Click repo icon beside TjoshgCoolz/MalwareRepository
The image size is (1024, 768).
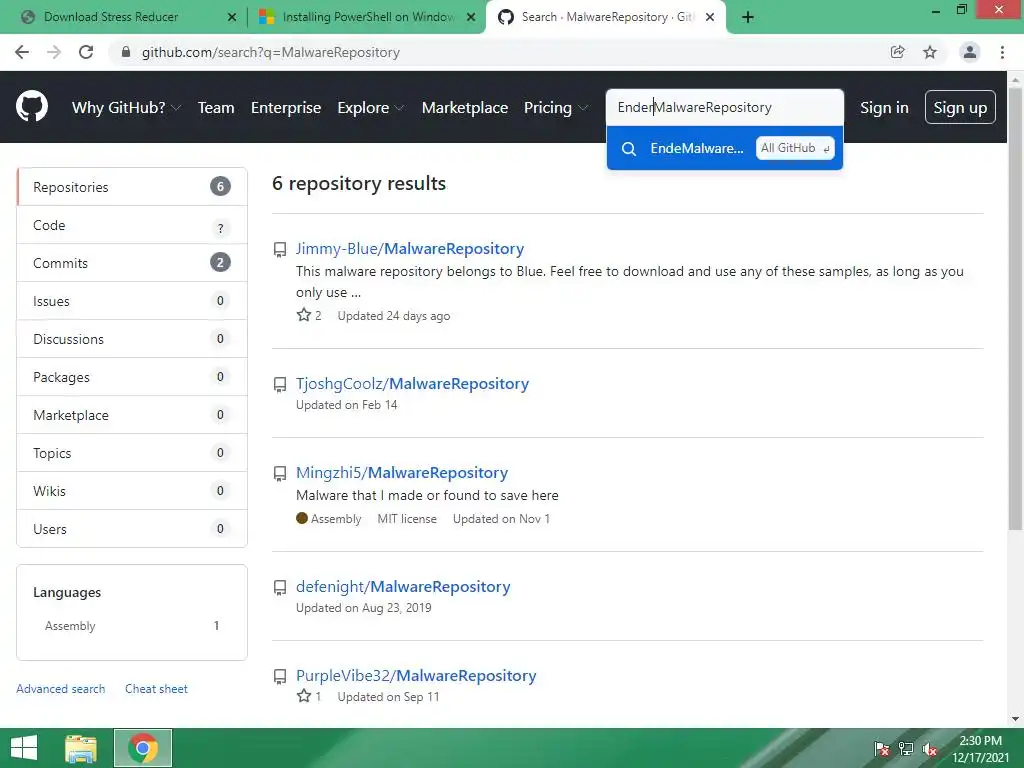coord(280,385)
